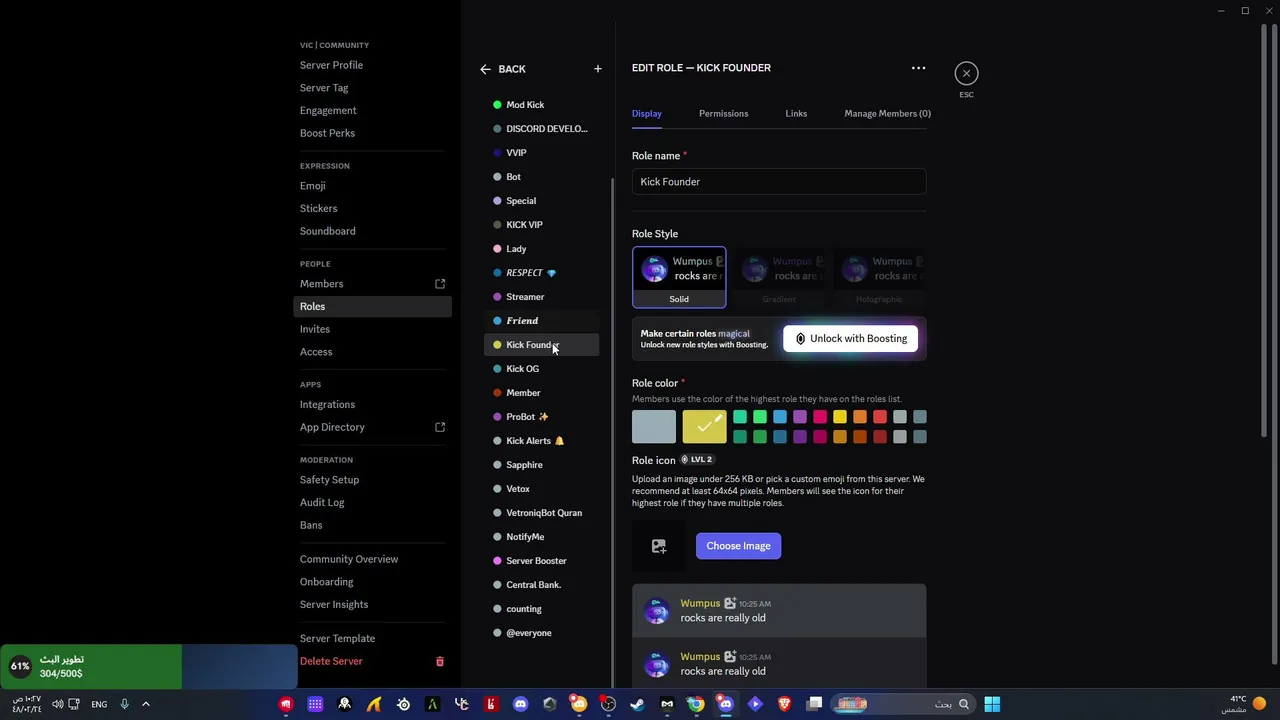
Task: Select the Kick Alerts role
Action: pos(541,441)
